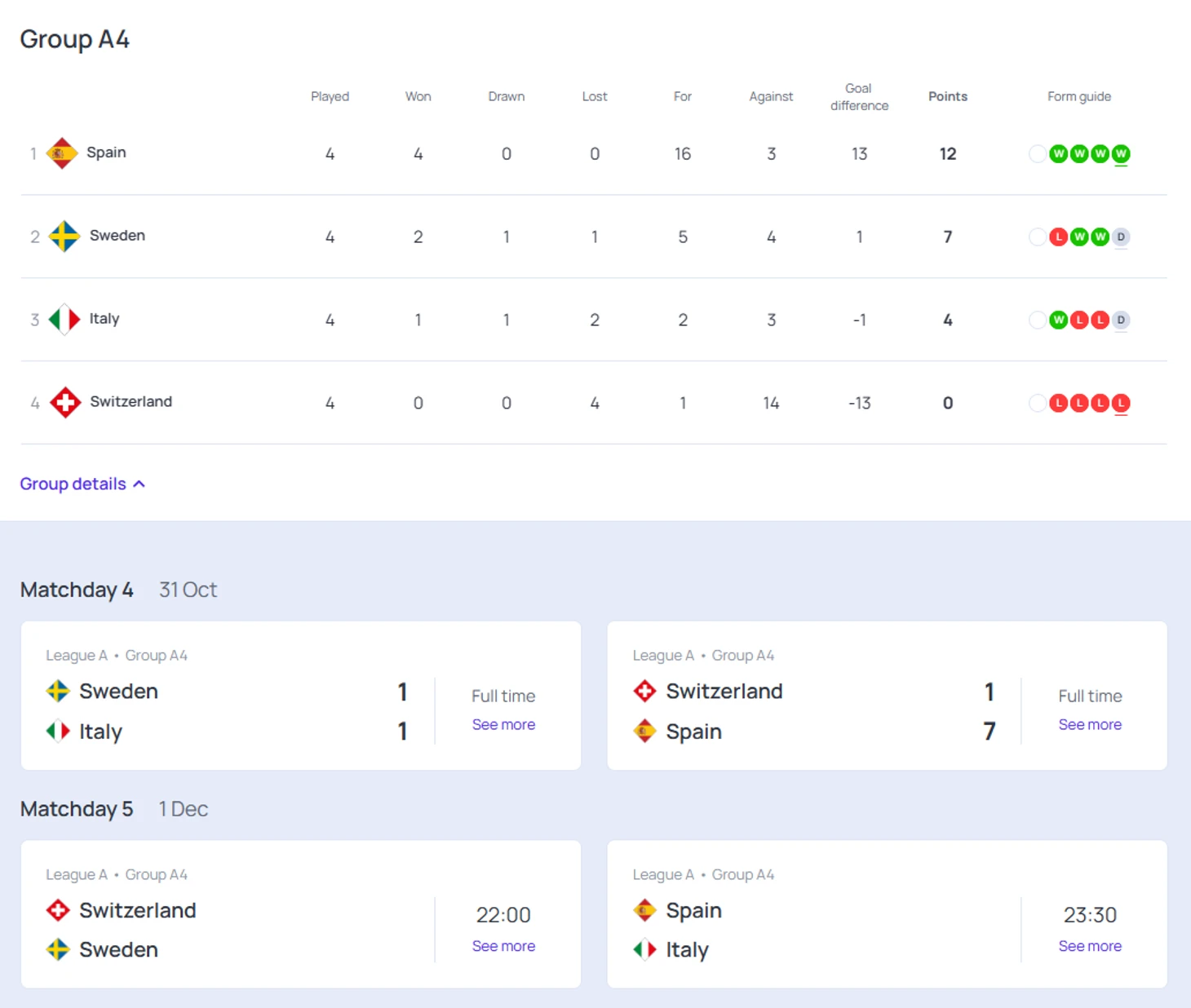Open See more for Switzerland vs Spain result
Screen dimensions: 1191x1008
pyautogui.click(x=1090, y=725)
